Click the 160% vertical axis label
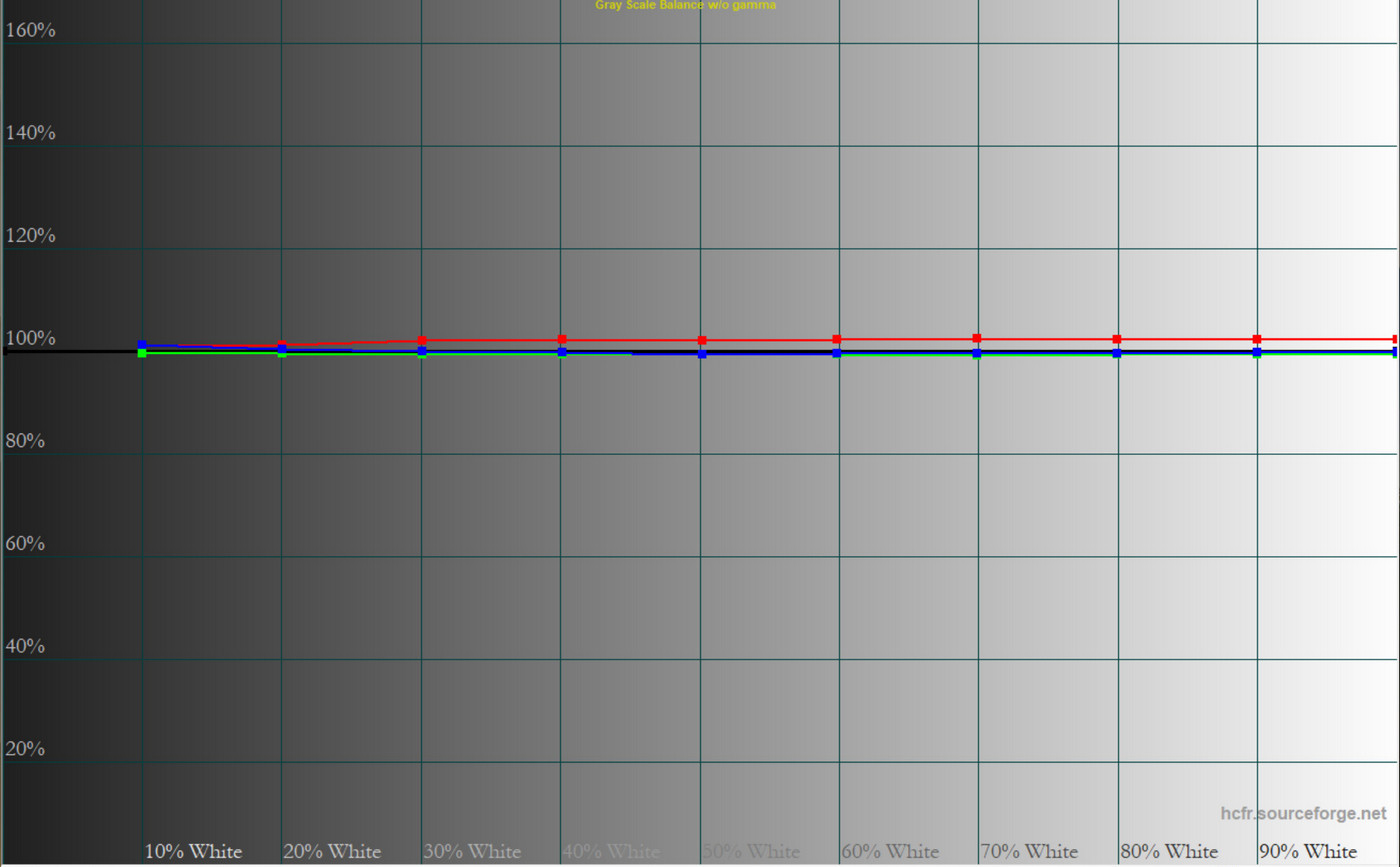Viewport: 1400px width, 867px height. (30, 30)
